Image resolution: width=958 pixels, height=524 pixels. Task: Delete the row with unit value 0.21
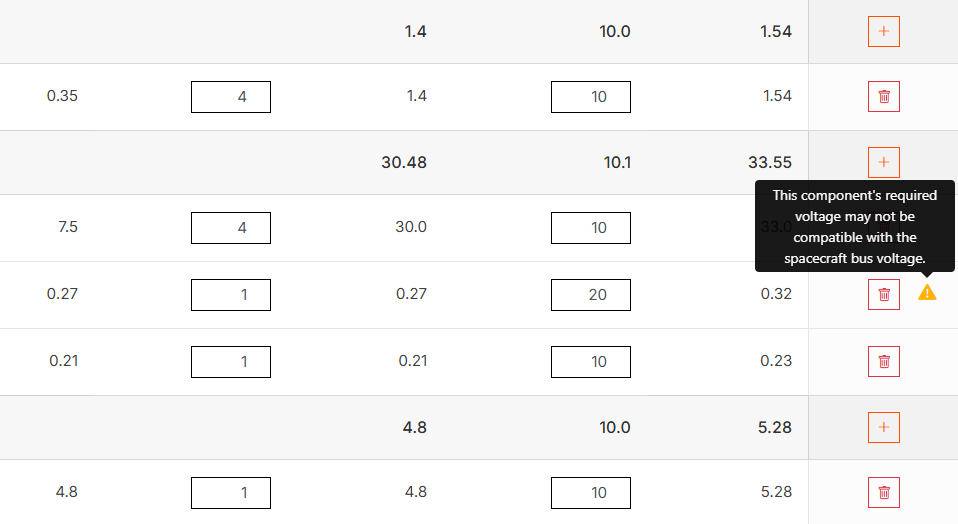884,361
